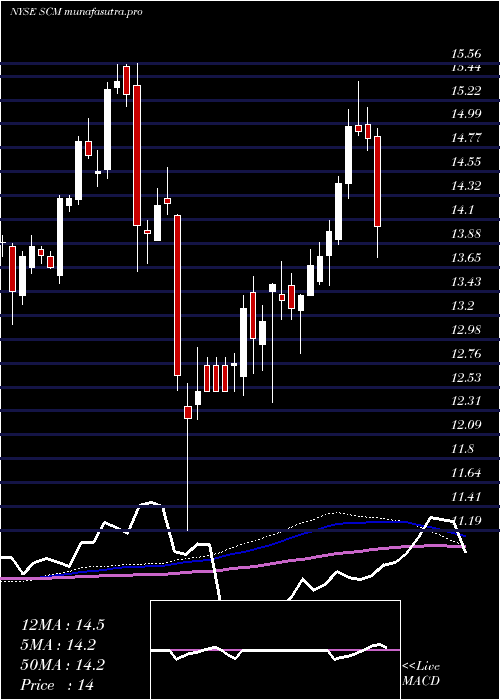
Task: Click the 11.19 price axis label
Action: click(467, 521)
